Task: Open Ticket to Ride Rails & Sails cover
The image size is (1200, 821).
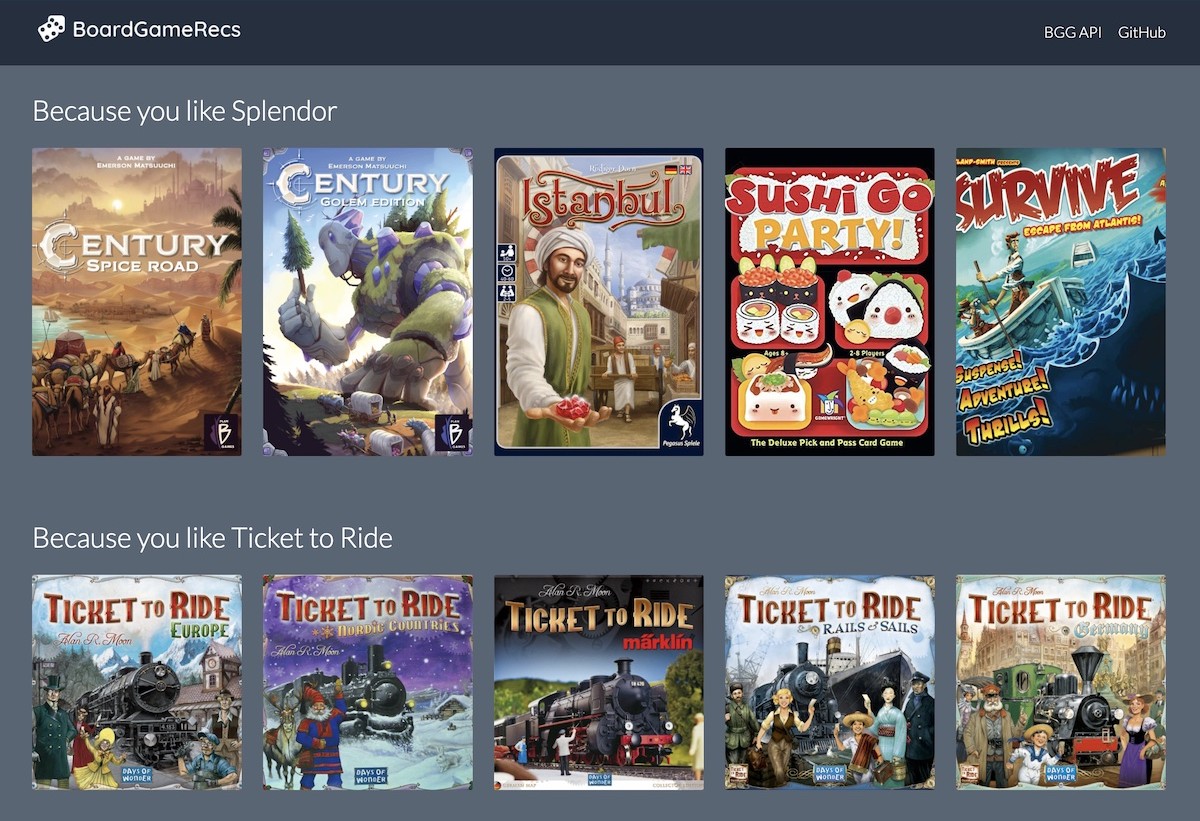Action: pyautogui.click(x=830, y=682)
